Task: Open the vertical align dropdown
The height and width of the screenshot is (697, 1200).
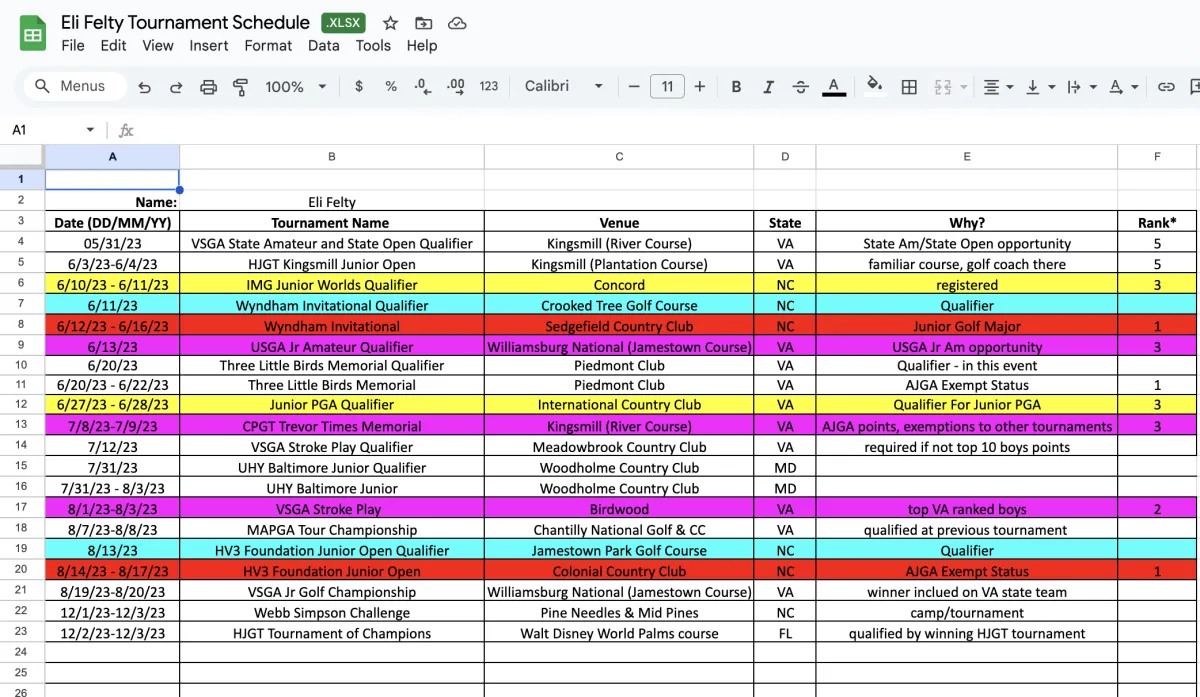Action: (1040, 87)
